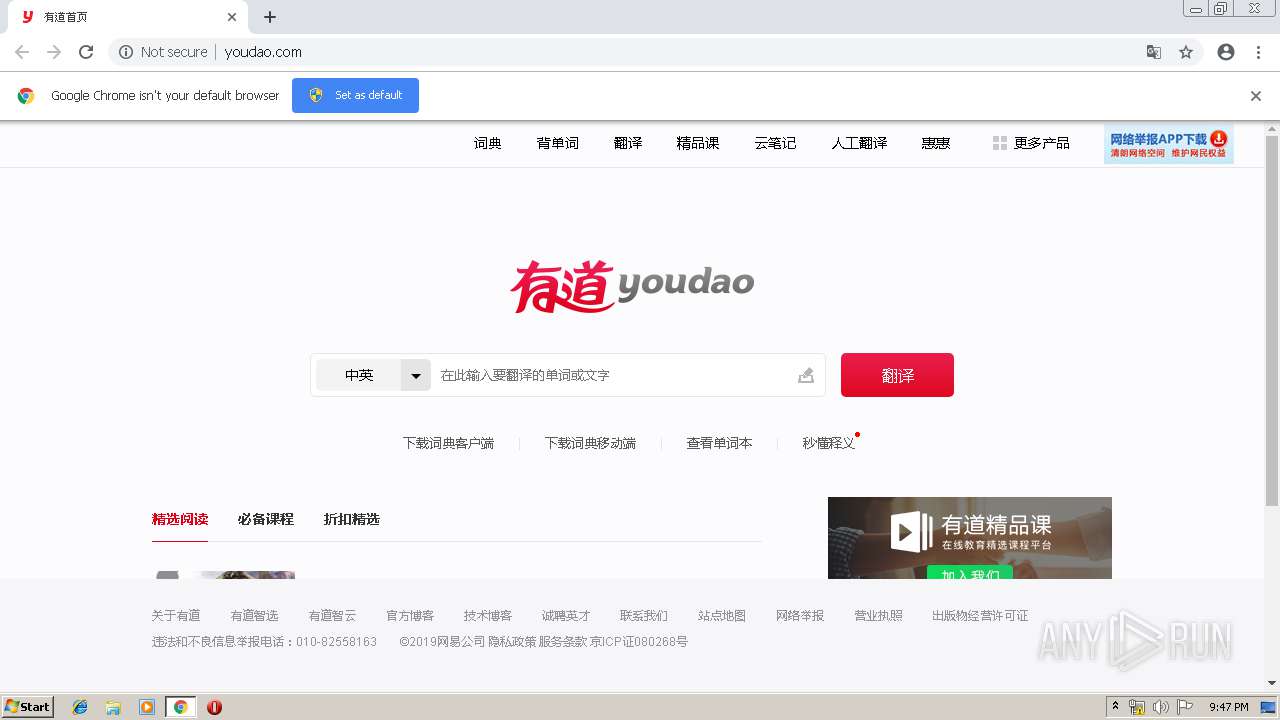Open the Google Translate icon in address bar
Image resolution: width=1280 pixels, height=720 pixels.
click(1154, 52)
